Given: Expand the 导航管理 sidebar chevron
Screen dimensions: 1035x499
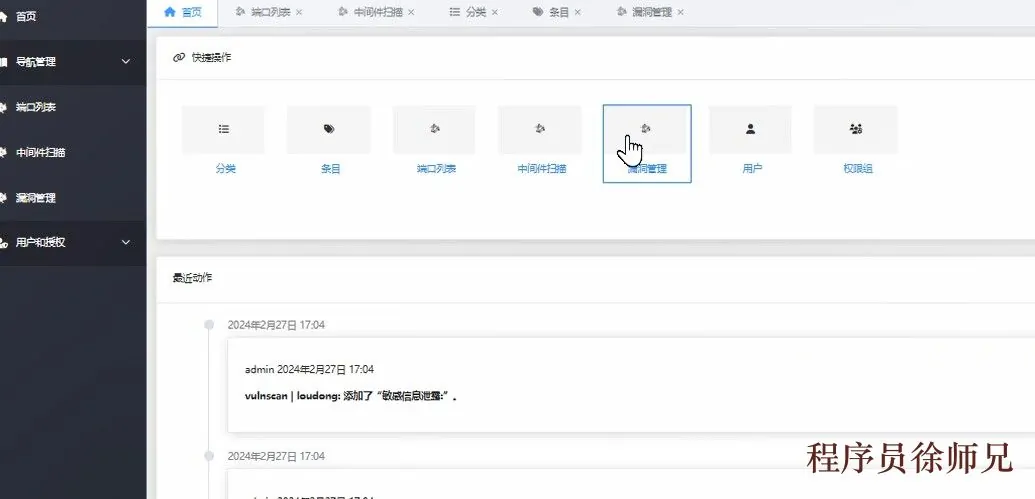Looking at the screenshot, I should pos(126,62).
